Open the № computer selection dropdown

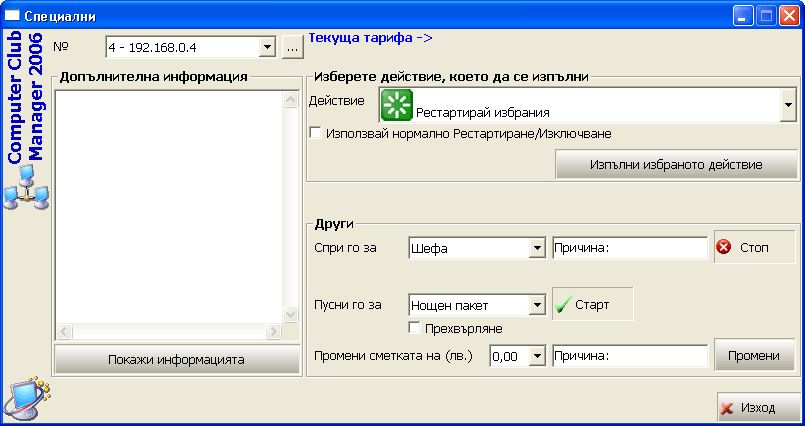pos(267,47)
